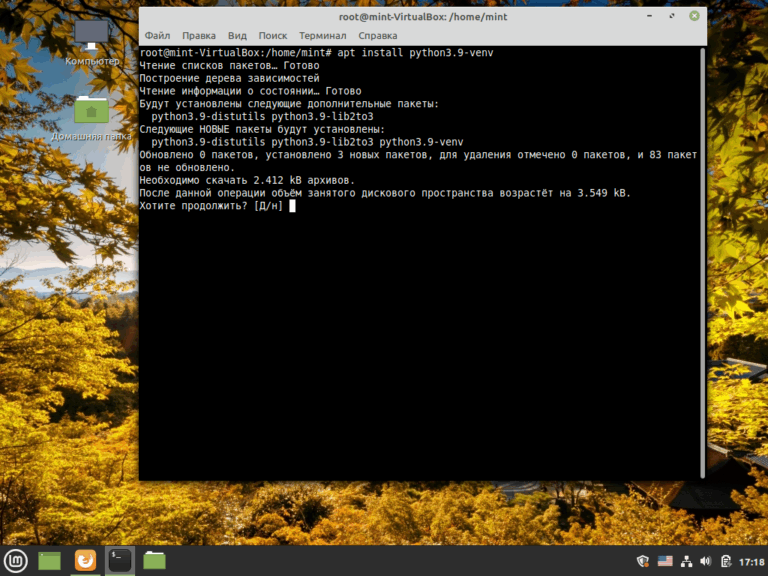The width and height of the screenshot is (768, 576).
Task: Open the Linux Mint start menu
Action: [16, 560]
